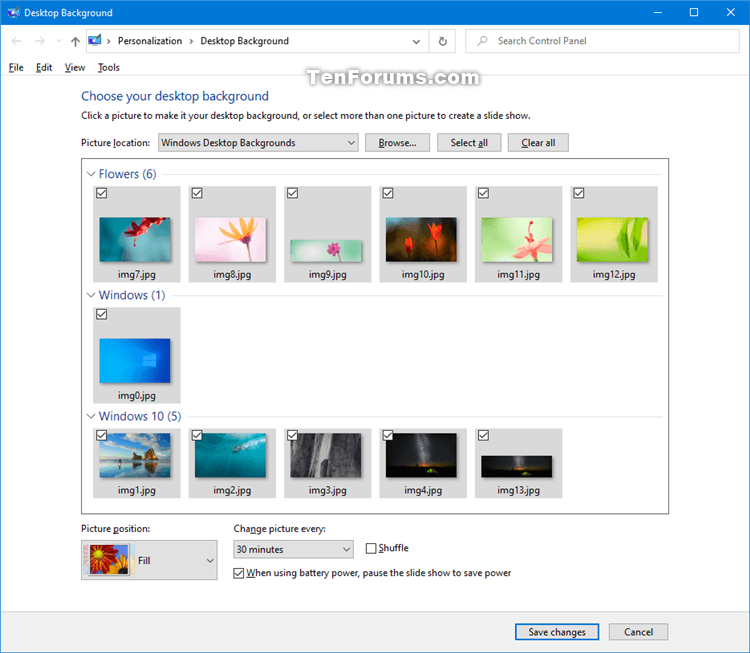Viewport: 750px width, 653px height.
Task: Open the 30 minutes interval dropdown
Action: coord(294,549)
